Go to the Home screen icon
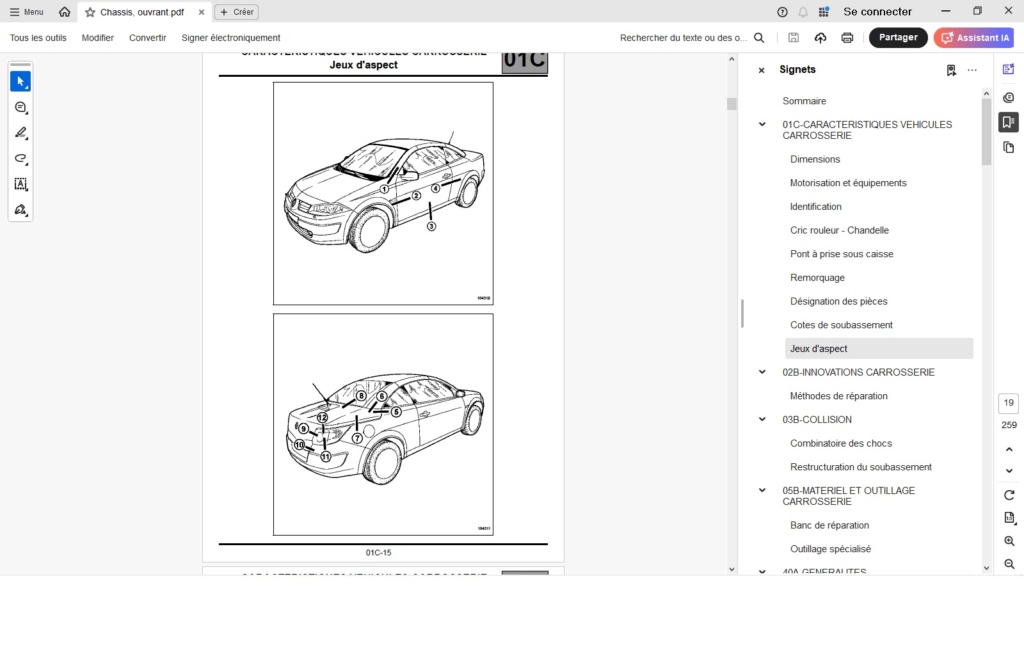The image size is (1024, 645). [64, 12]
